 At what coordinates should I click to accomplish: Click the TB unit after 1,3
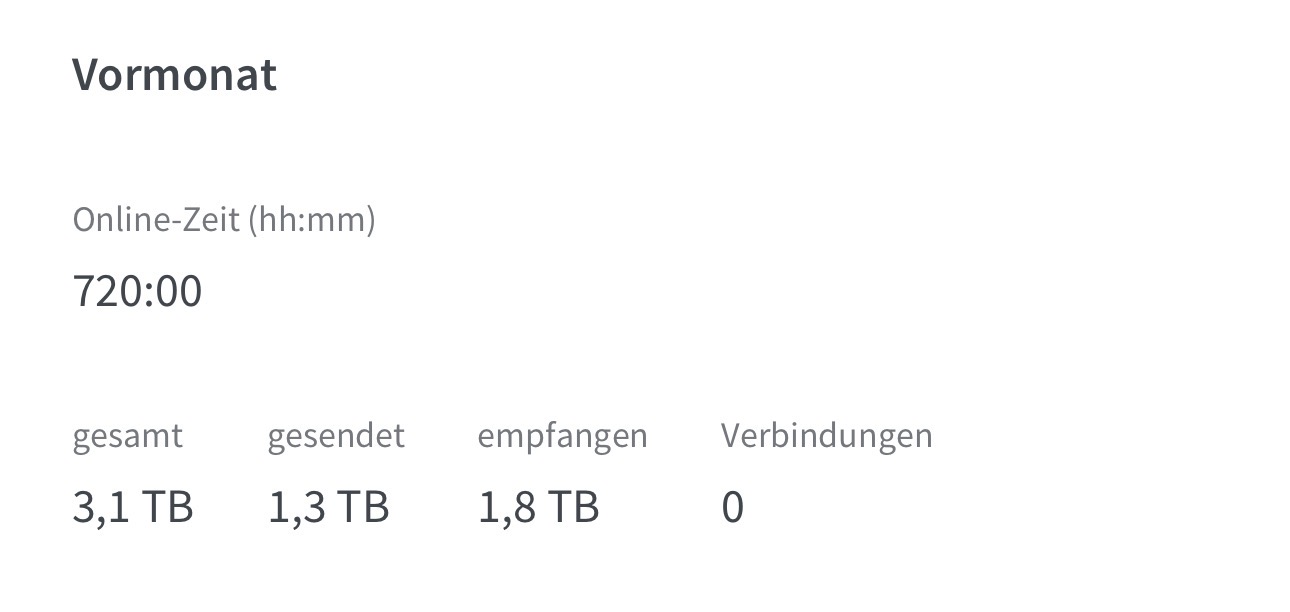click(x=362, y=508)
